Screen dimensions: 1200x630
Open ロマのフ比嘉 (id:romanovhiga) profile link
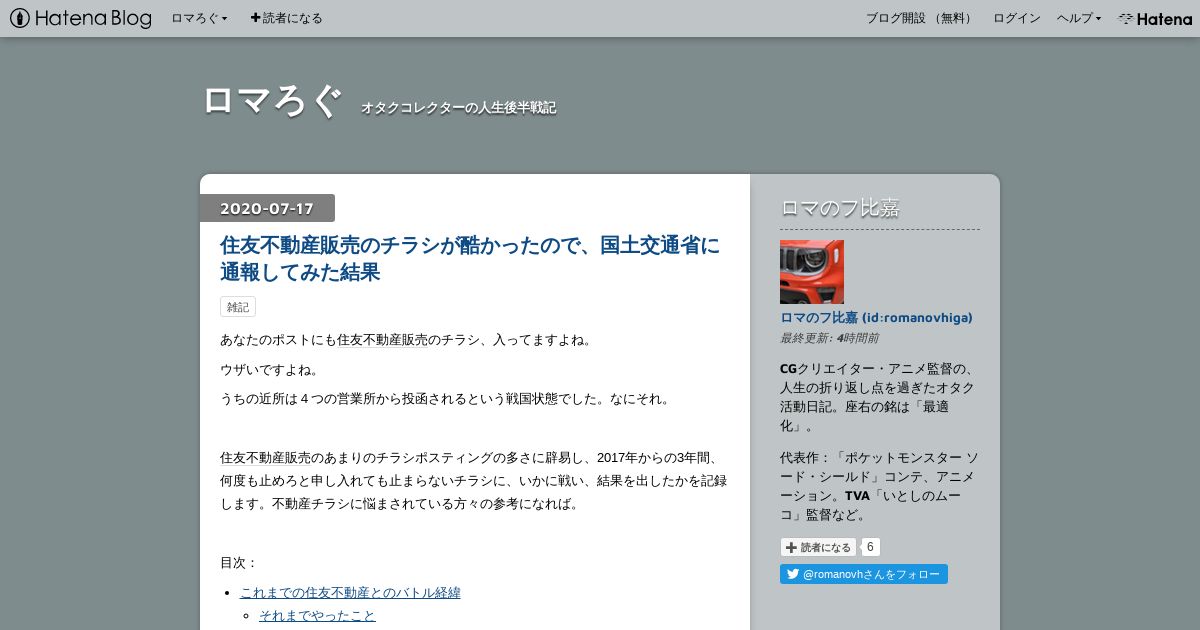[x=876, y=317]
